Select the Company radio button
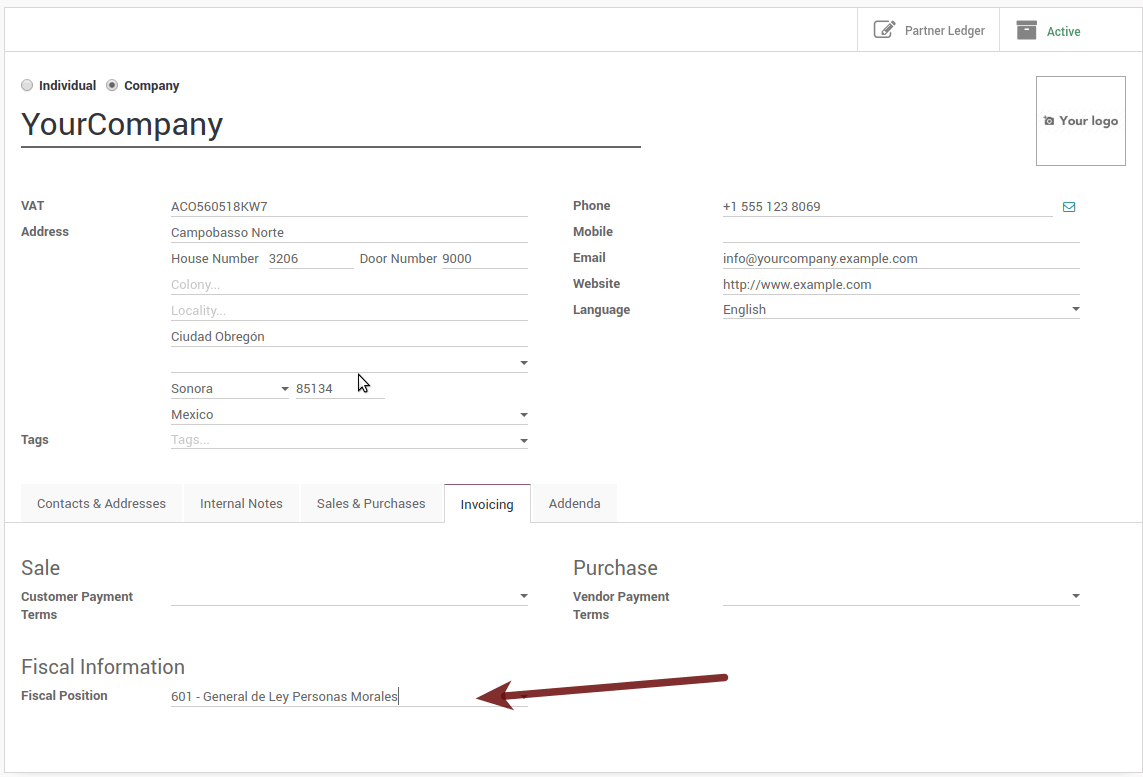 [112, 86]
